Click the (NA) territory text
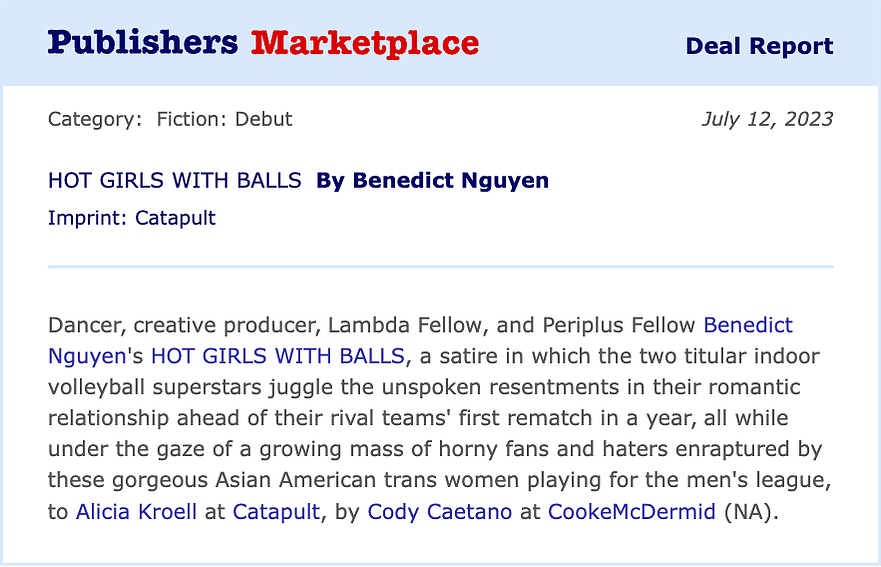This screenshot has height=567, width=881. [748, 512]
